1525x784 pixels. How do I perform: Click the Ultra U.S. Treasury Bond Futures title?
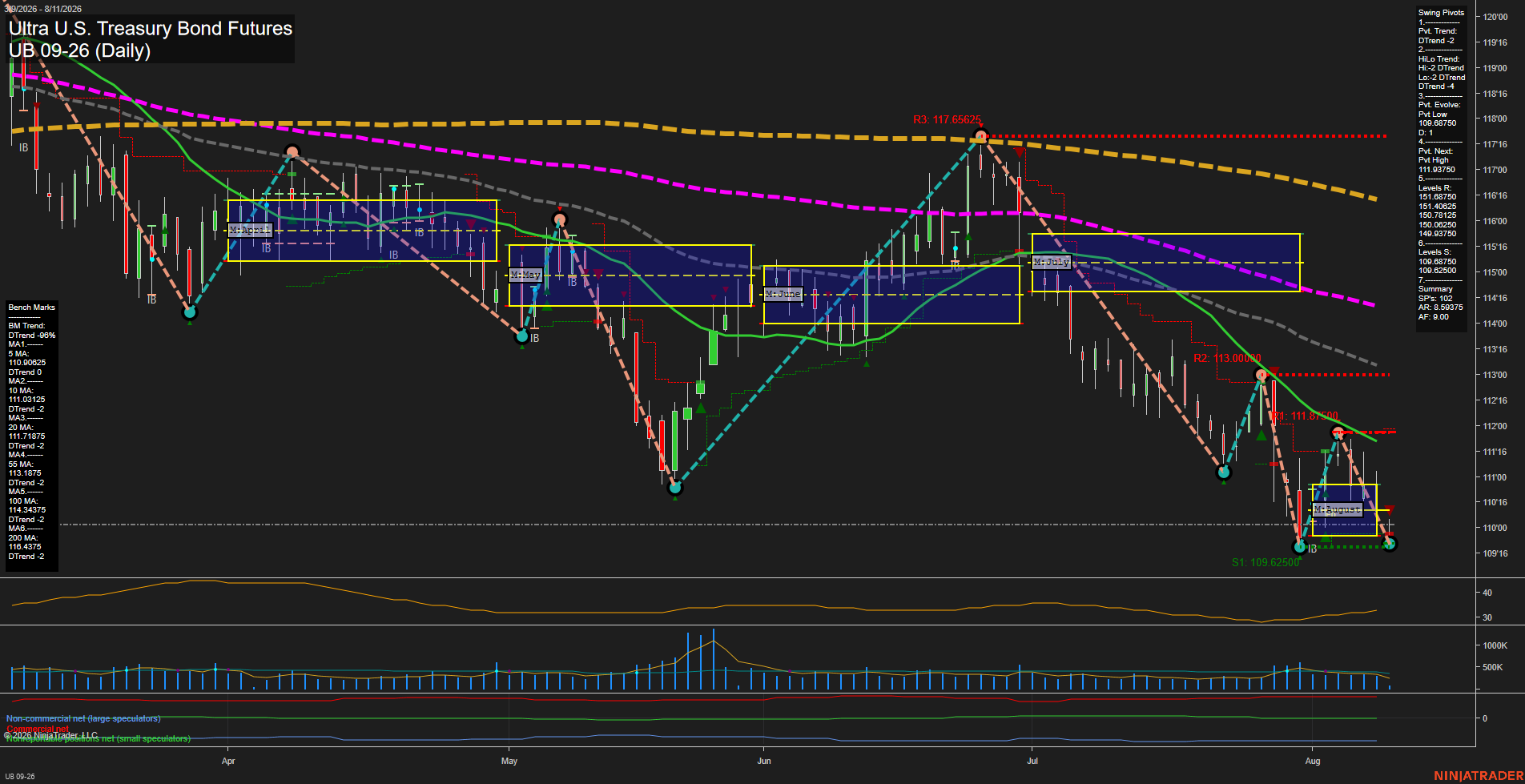151,28
